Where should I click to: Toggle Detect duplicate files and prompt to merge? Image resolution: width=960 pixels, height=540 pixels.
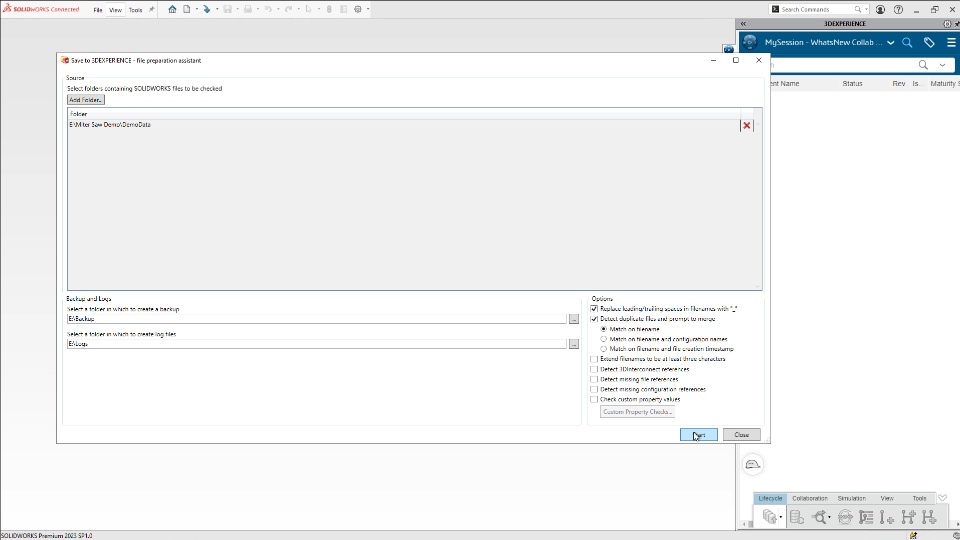594,319
